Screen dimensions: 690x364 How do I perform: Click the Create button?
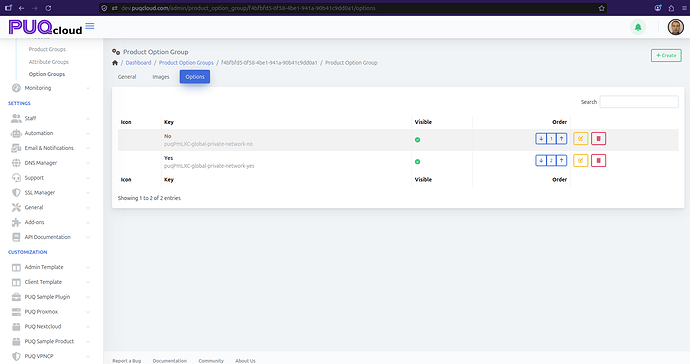pos(666,55)
